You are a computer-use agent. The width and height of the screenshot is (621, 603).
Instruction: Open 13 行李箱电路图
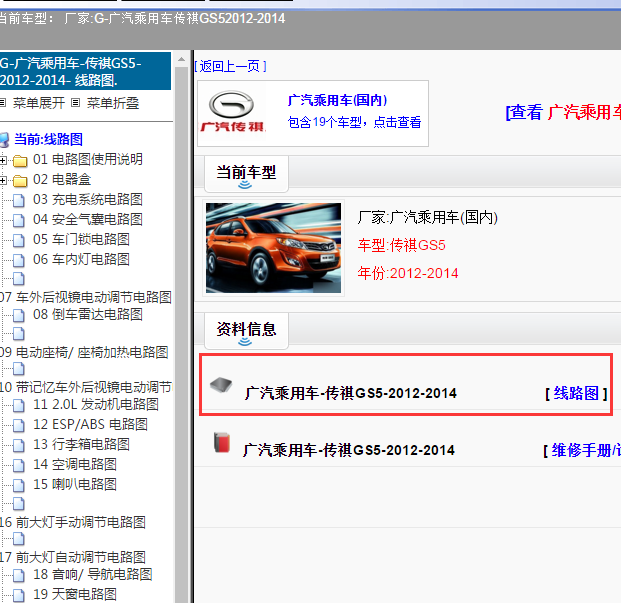tap(81, 444)
